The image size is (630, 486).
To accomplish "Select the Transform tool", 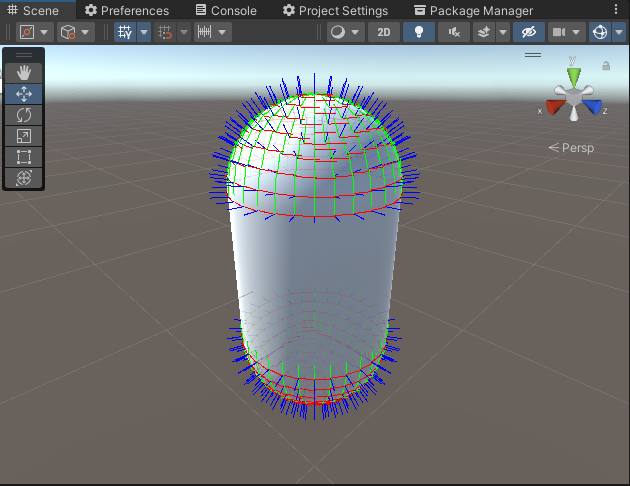I will [x=24, y=178].
